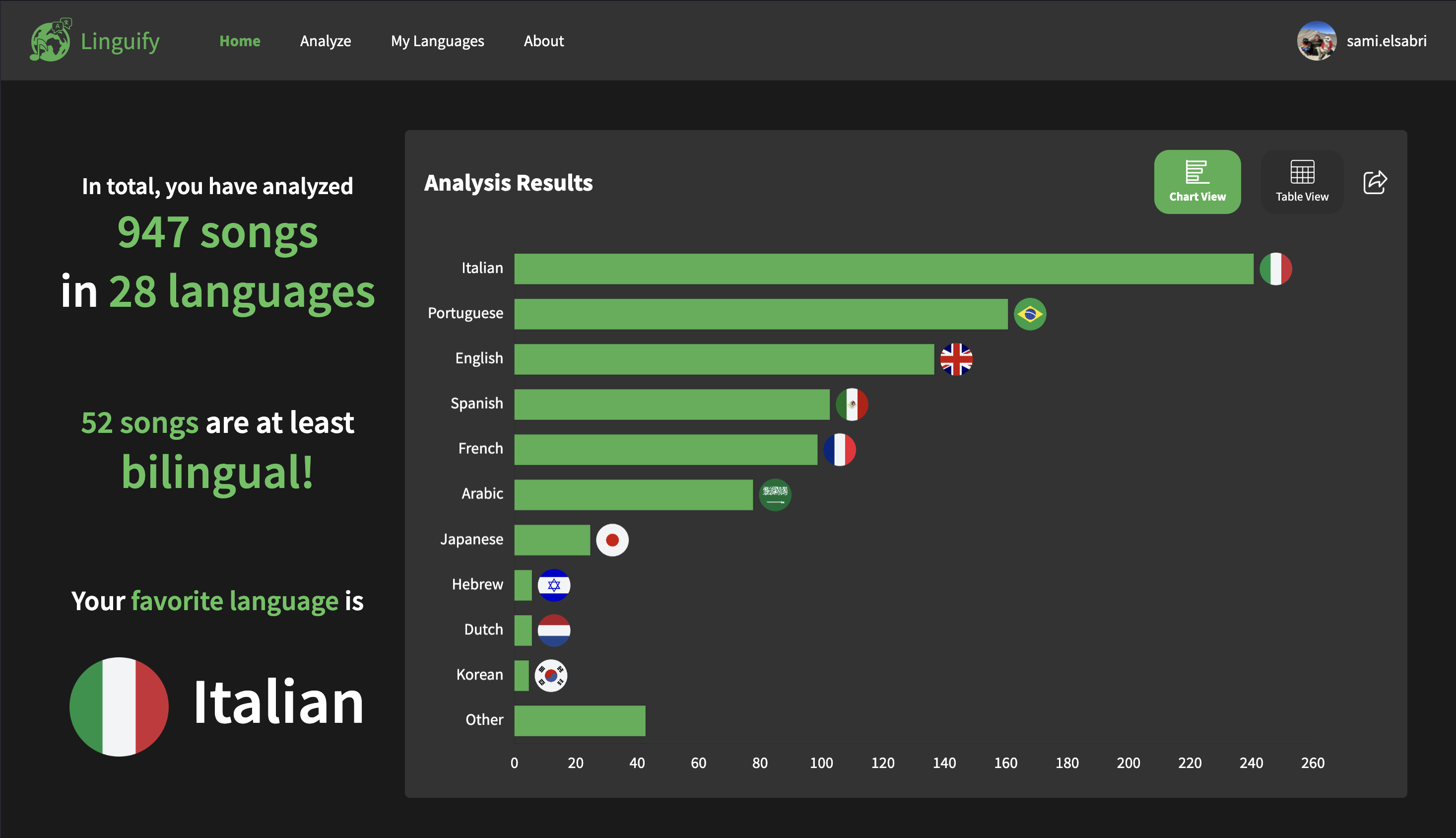Open the Analyze page
Screen dimensions: 1456x838
325,41
